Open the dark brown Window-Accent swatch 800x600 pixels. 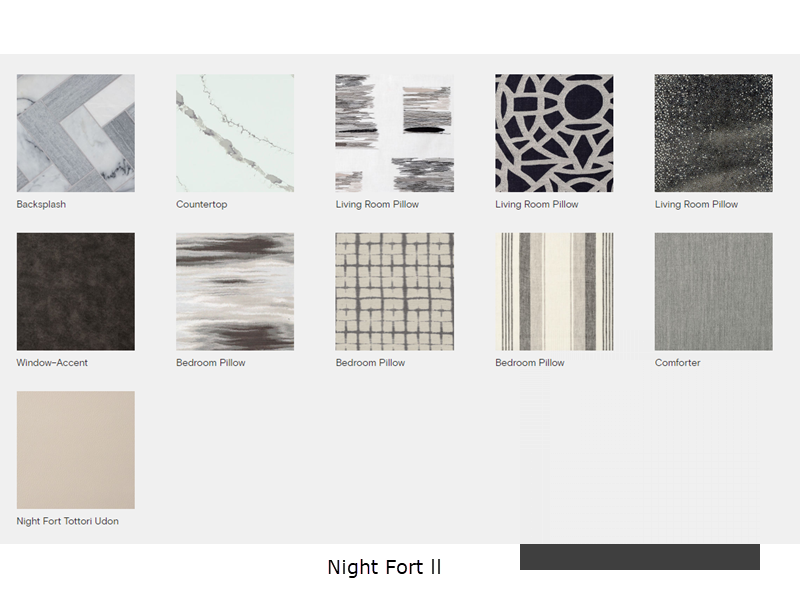[x=76, y=291]
